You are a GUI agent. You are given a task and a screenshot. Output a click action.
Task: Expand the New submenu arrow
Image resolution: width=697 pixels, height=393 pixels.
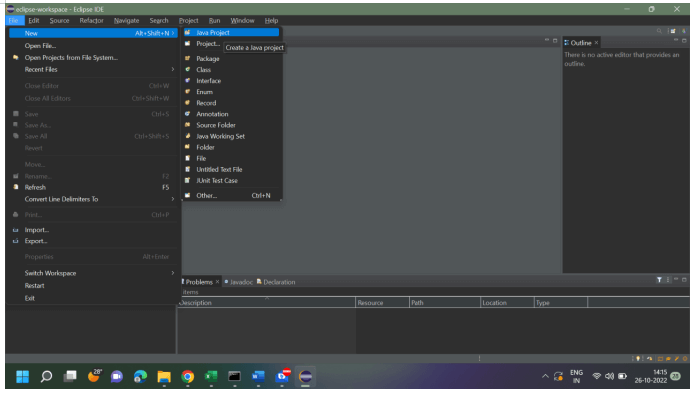[x=172, y=33]
